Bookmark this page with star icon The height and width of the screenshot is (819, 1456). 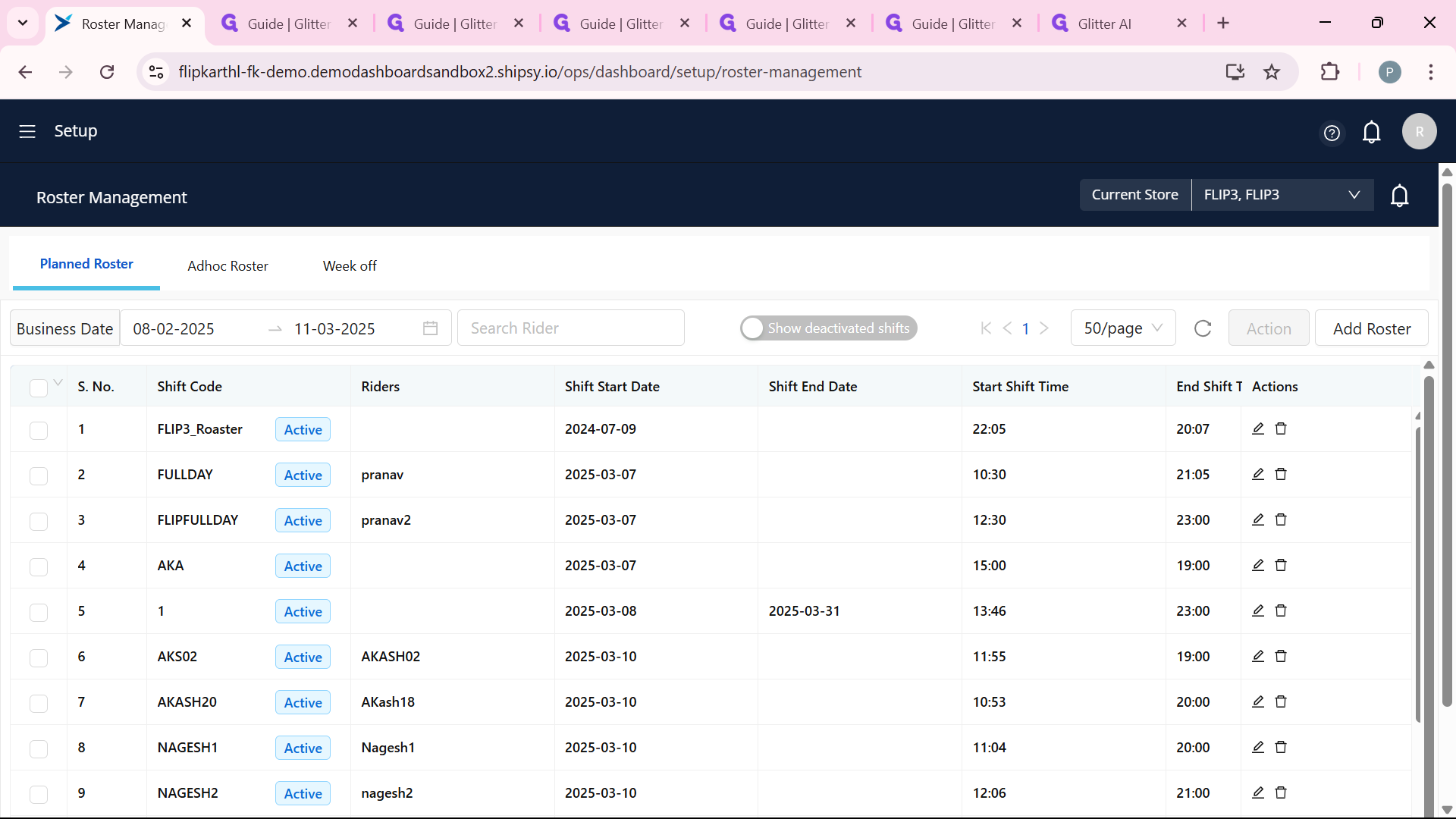coord(1272,72)
